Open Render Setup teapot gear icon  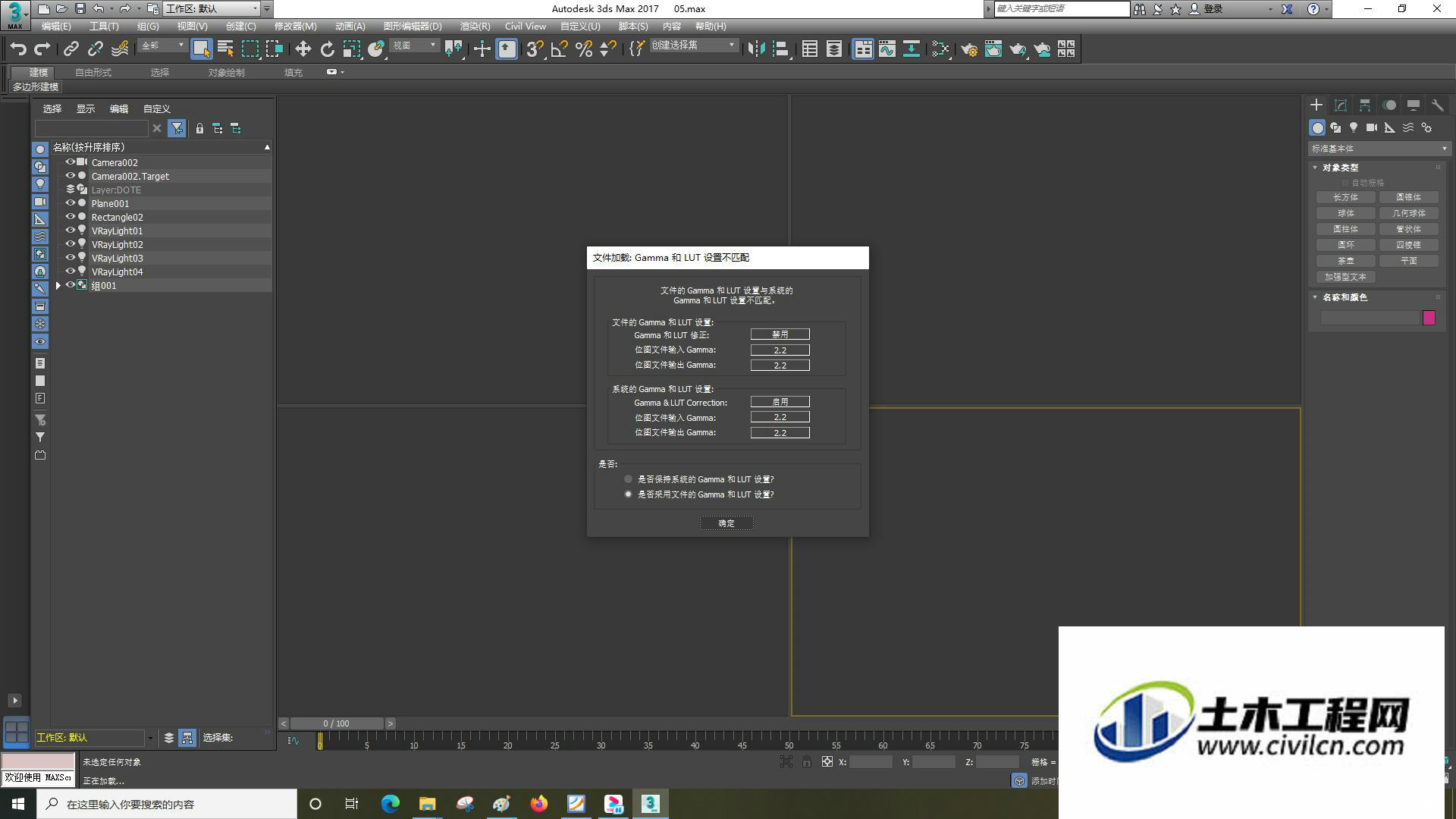point(969,49)
